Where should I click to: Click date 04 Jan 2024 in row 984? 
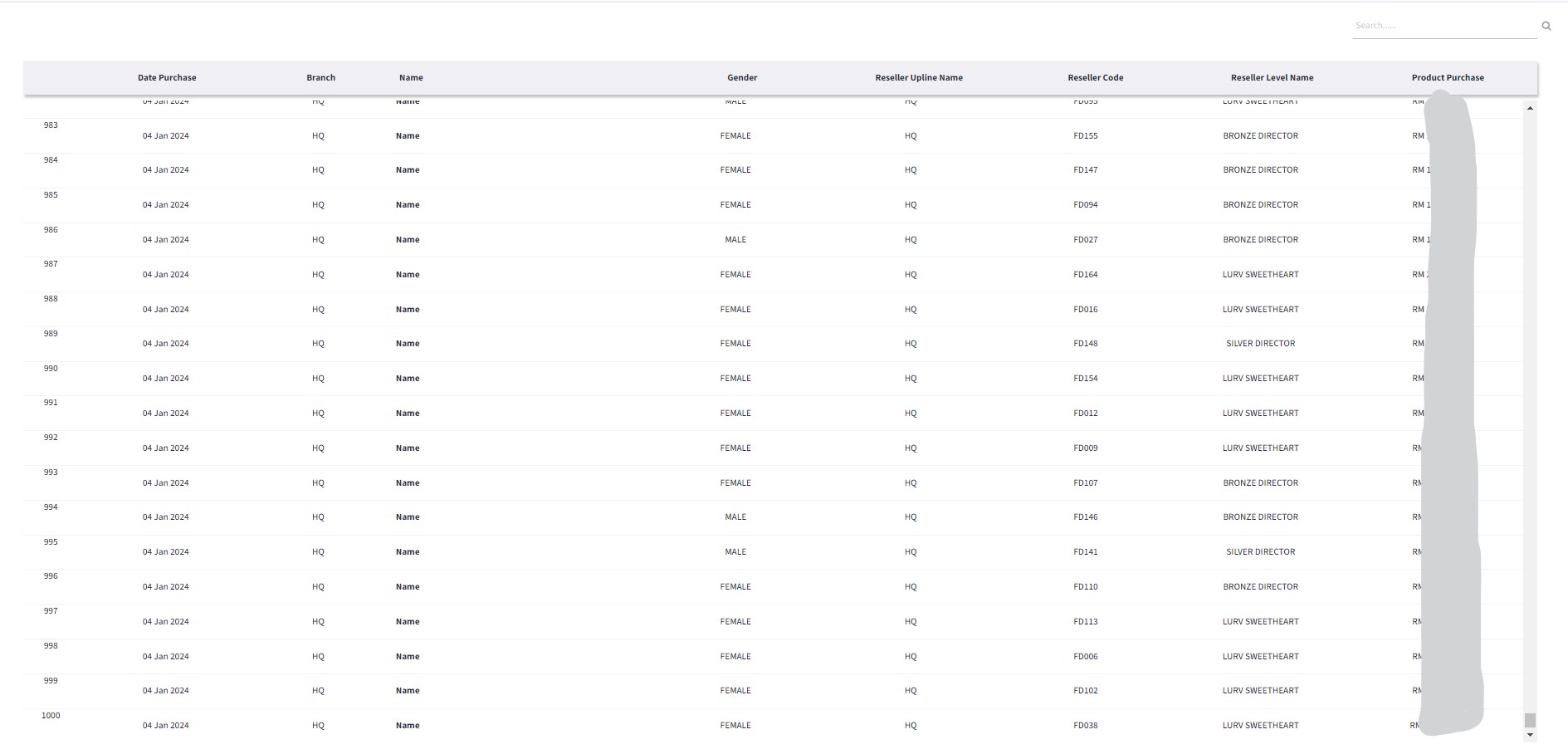[165, 169]
